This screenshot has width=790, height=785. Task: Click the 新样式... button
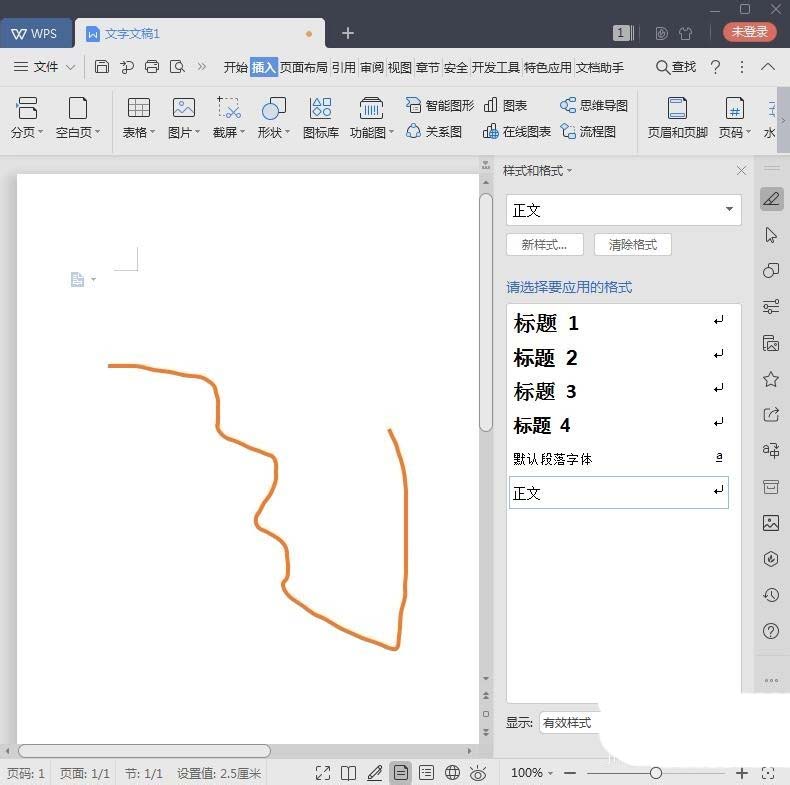pos(545,245)
